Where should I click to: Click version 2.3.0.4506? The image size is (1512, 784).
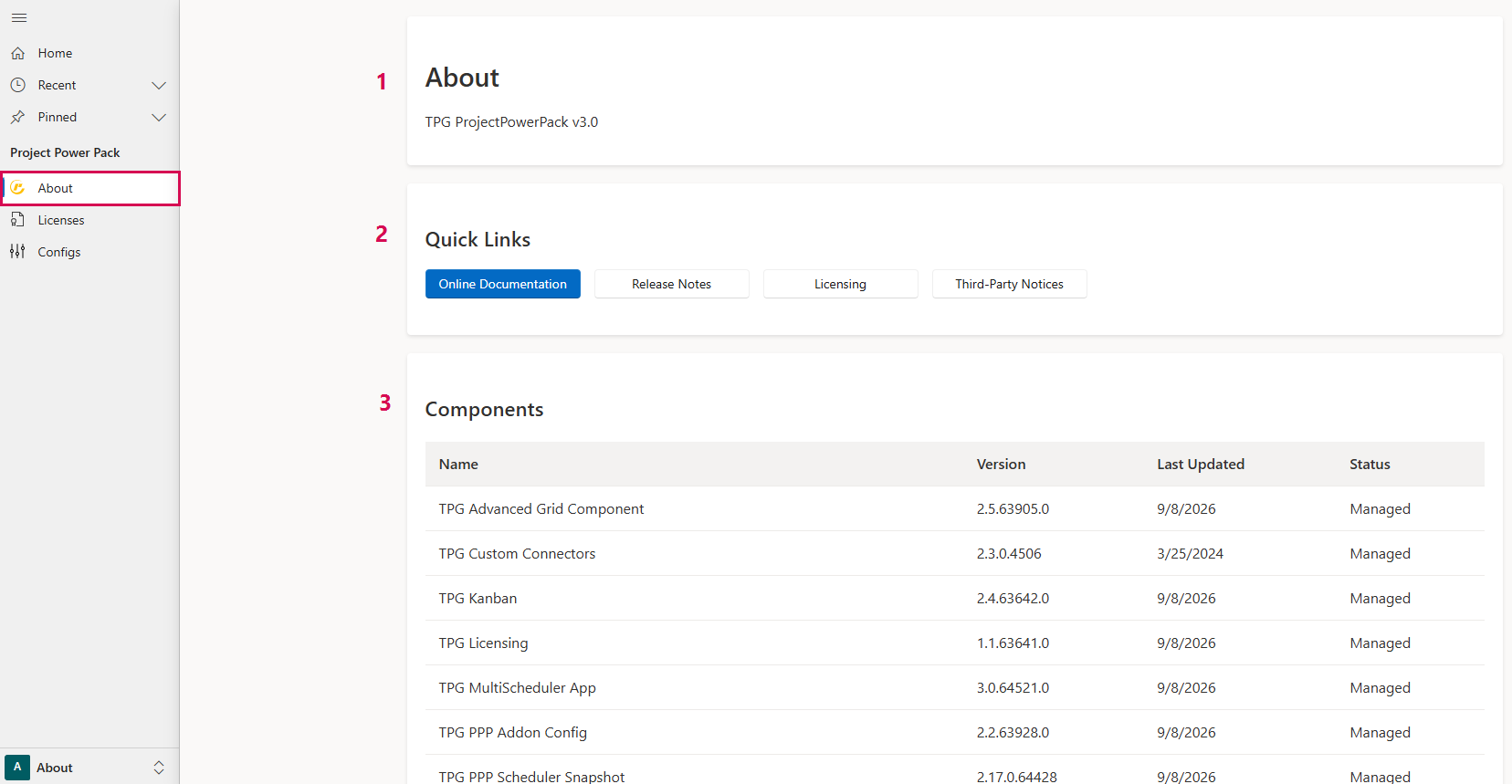1009,554
